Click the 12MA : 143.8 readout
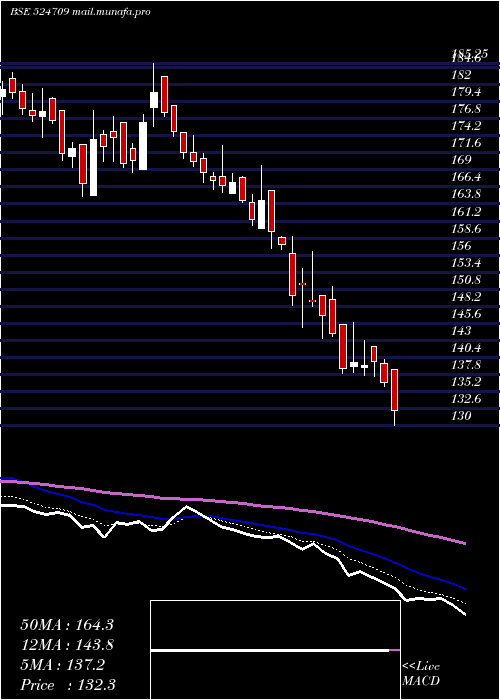This screenshot has width=500, height=700. [x=67, y=645]
